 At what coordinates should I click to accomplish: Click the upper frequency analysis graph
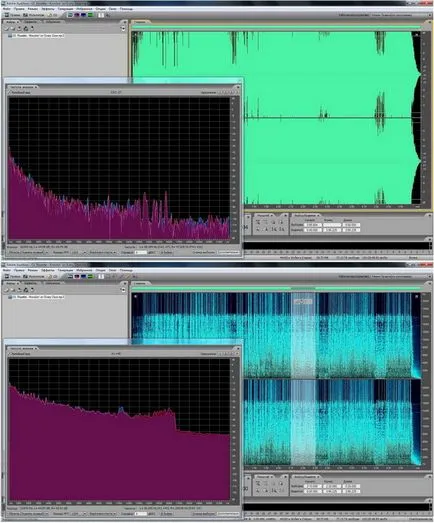(119, 168)
